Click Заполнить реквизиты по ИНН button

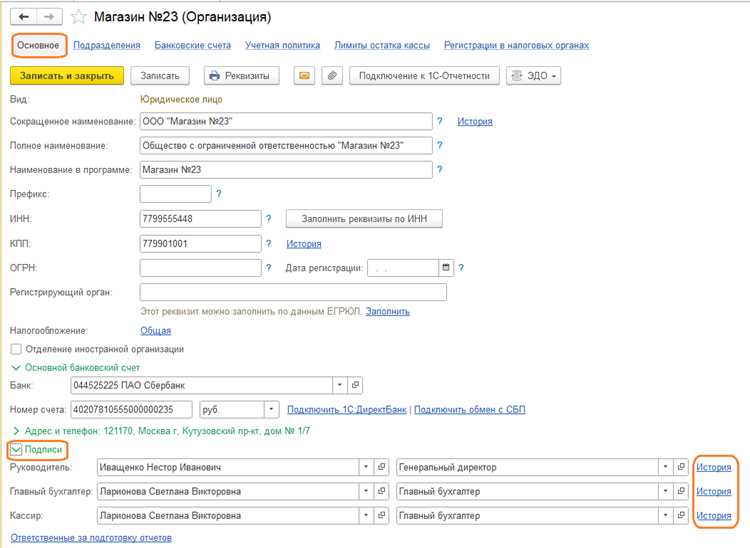(364, 219)
